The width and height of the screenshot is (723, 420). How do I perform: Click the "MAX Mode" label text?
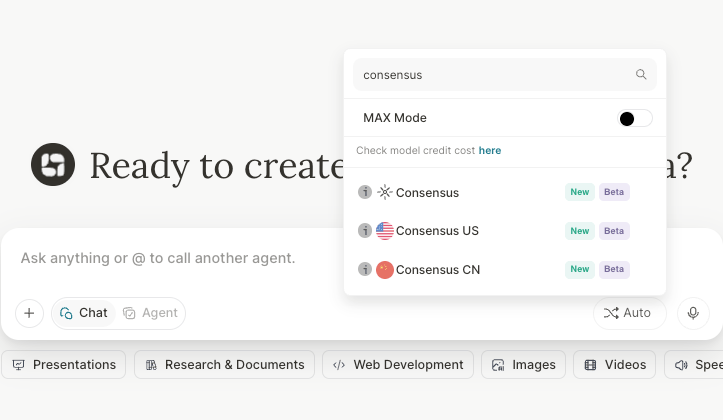[x=395, y=118]
